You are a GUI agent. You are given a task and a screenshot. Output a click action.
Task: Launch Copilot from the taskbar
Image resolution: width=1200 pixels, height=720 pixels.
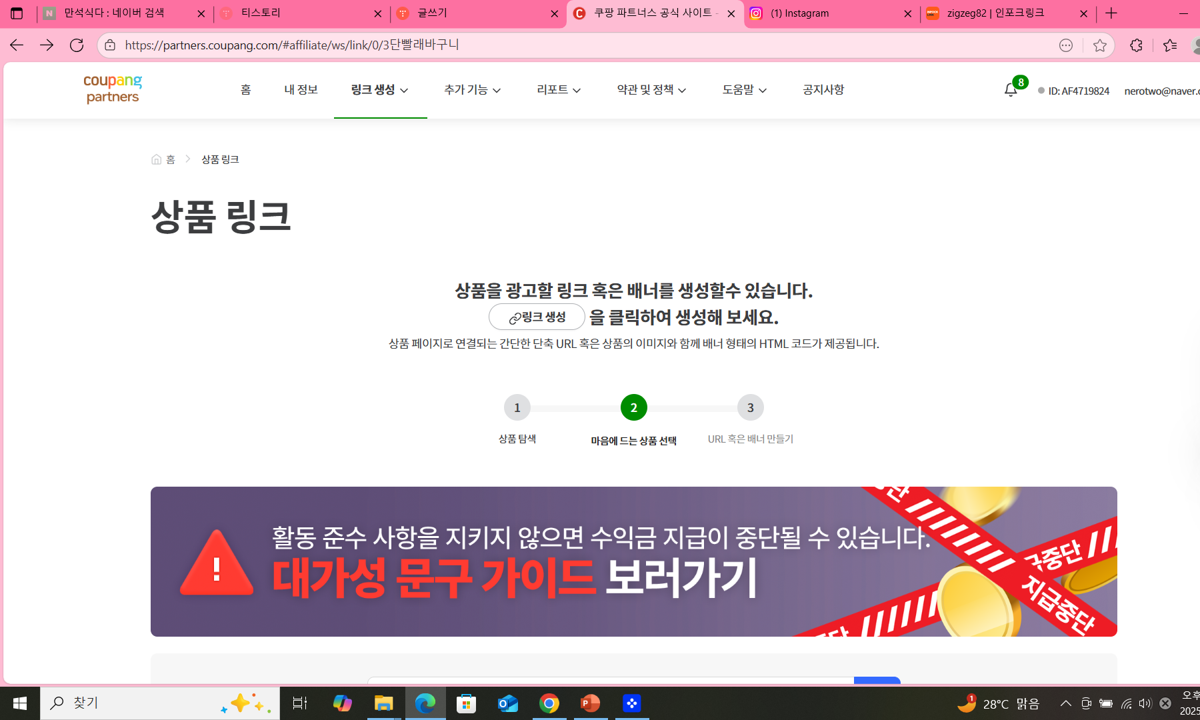342,703
